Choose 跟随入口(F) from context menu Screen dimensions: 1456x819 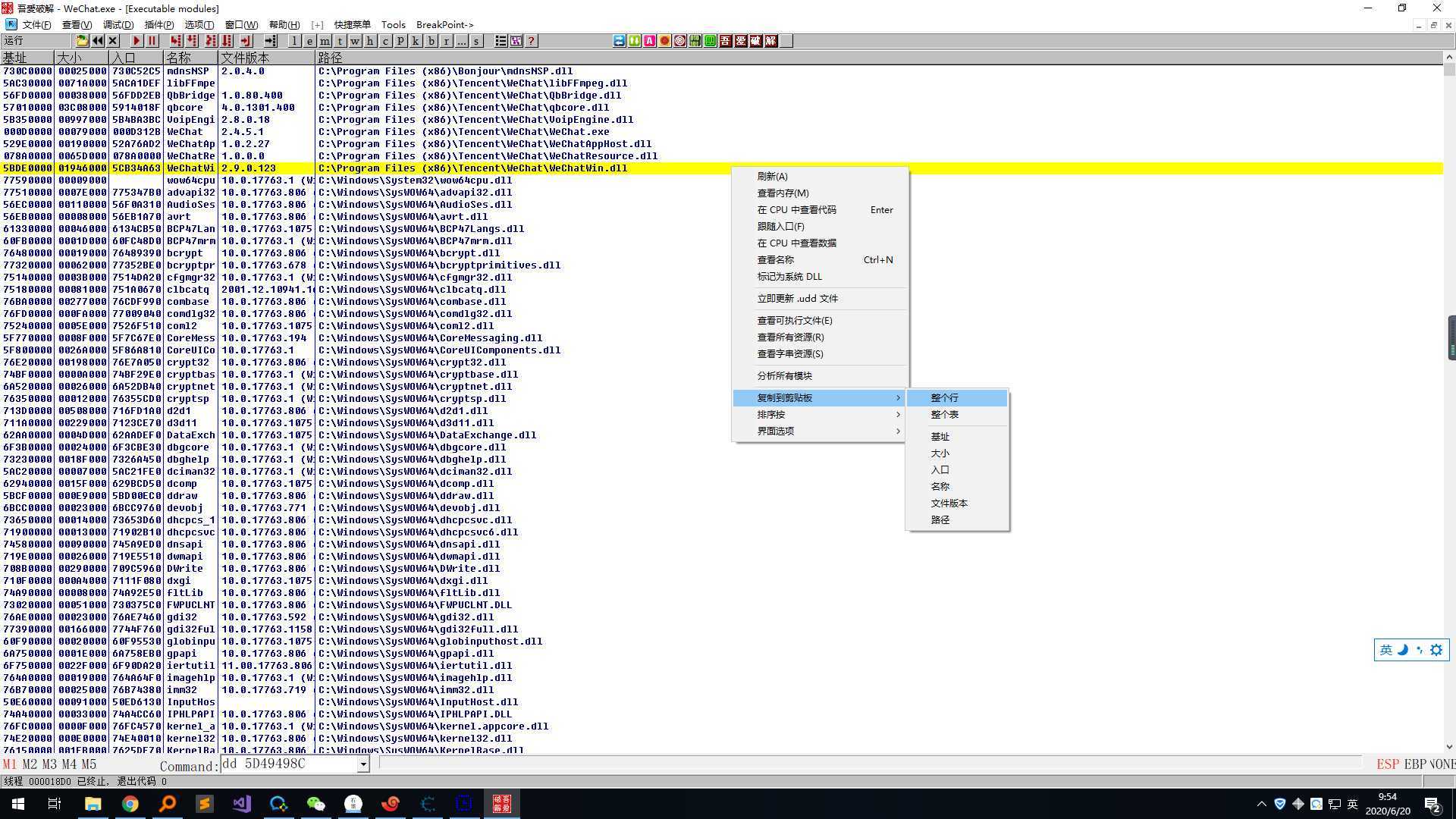[821, 227]
